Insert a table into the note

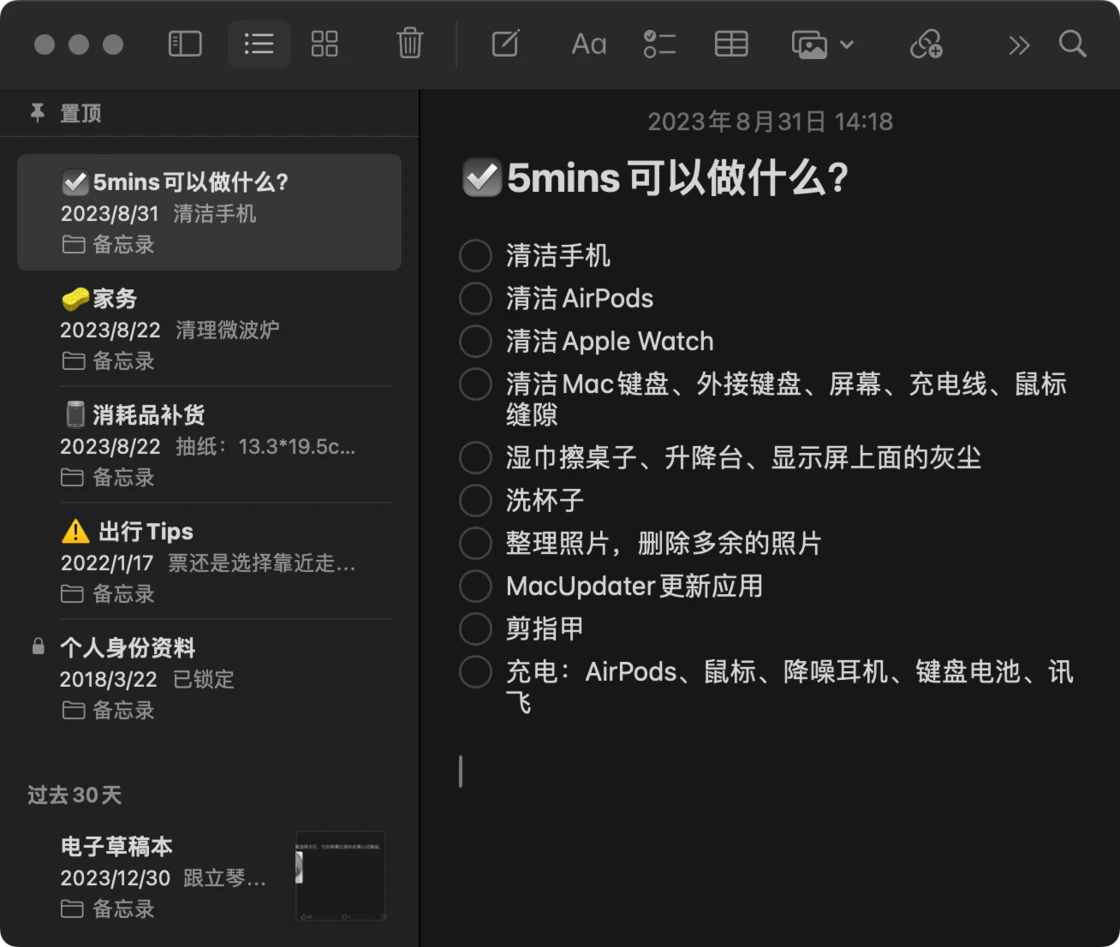pos(731,44)
